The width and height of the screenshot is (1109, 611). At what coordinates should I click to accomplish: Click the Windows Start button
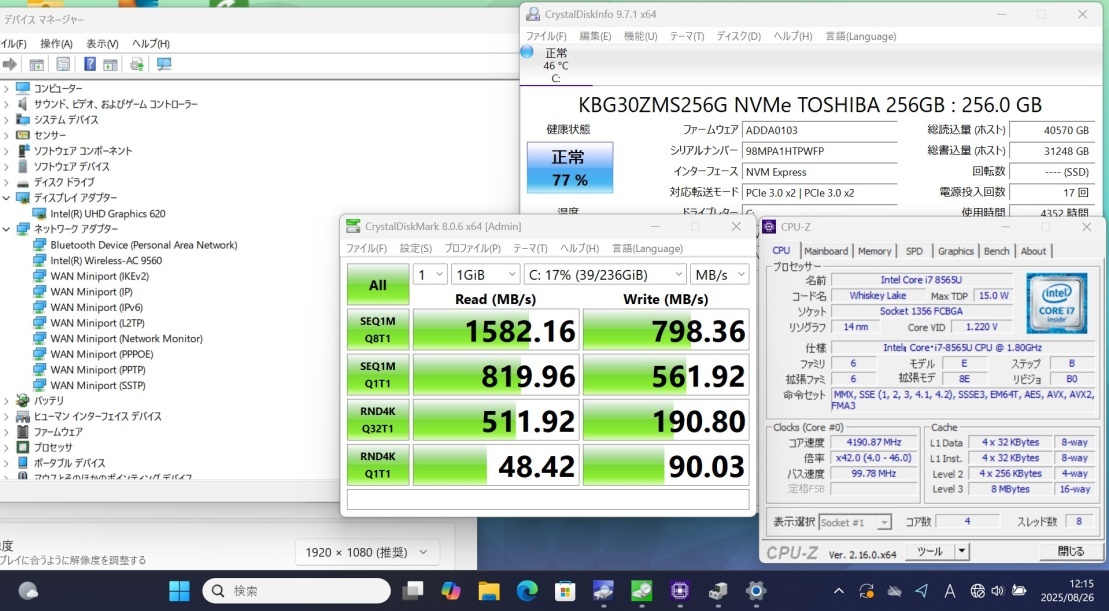pos(180,591)
